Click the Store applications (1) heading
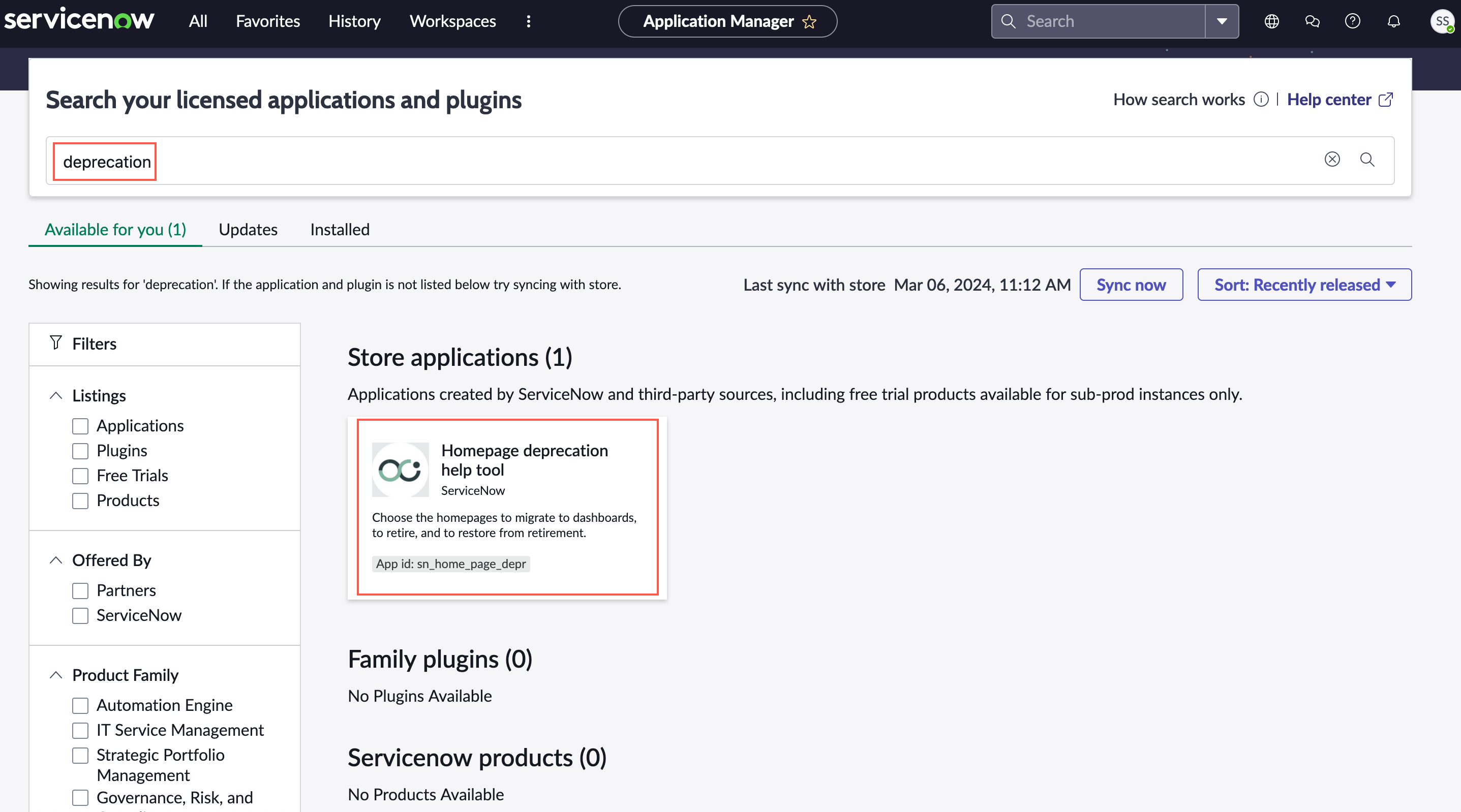 [460, 357]
